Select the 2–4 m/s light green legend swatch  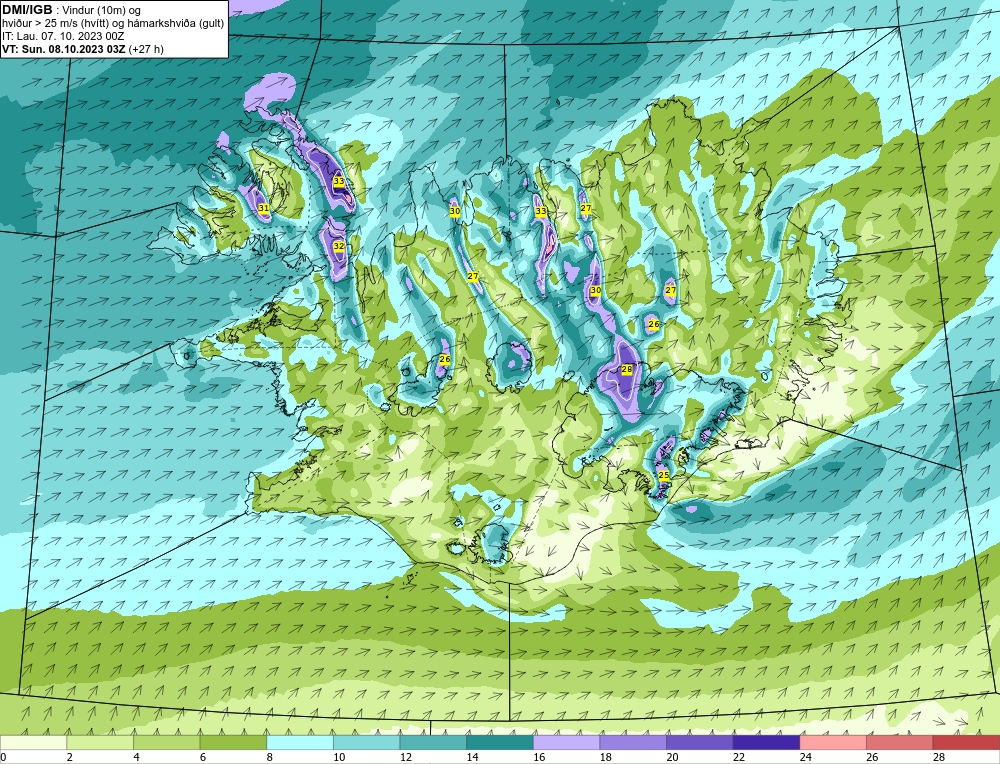(x=99, y=742)
